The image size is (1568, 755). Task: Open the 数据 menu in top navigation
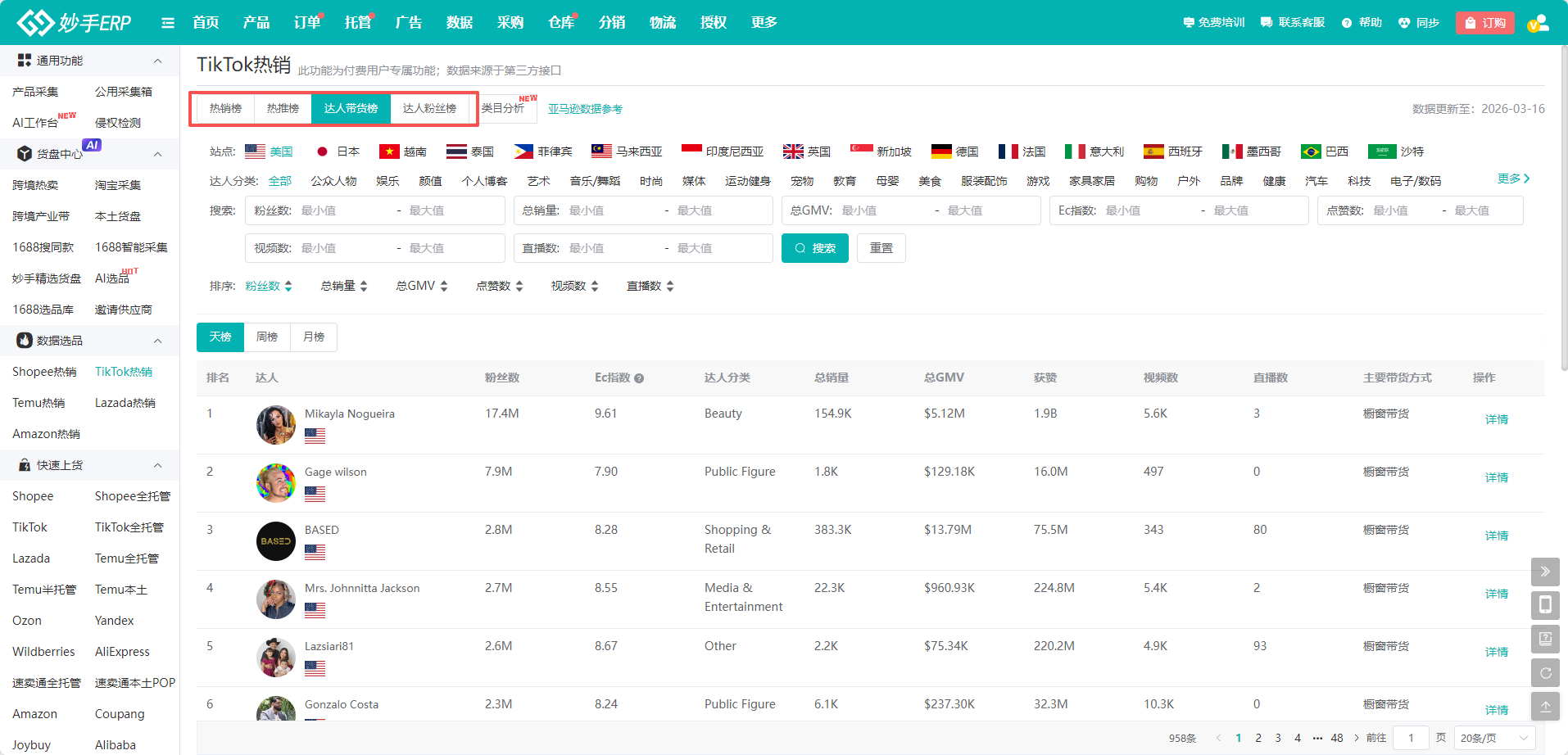(460, 23)
